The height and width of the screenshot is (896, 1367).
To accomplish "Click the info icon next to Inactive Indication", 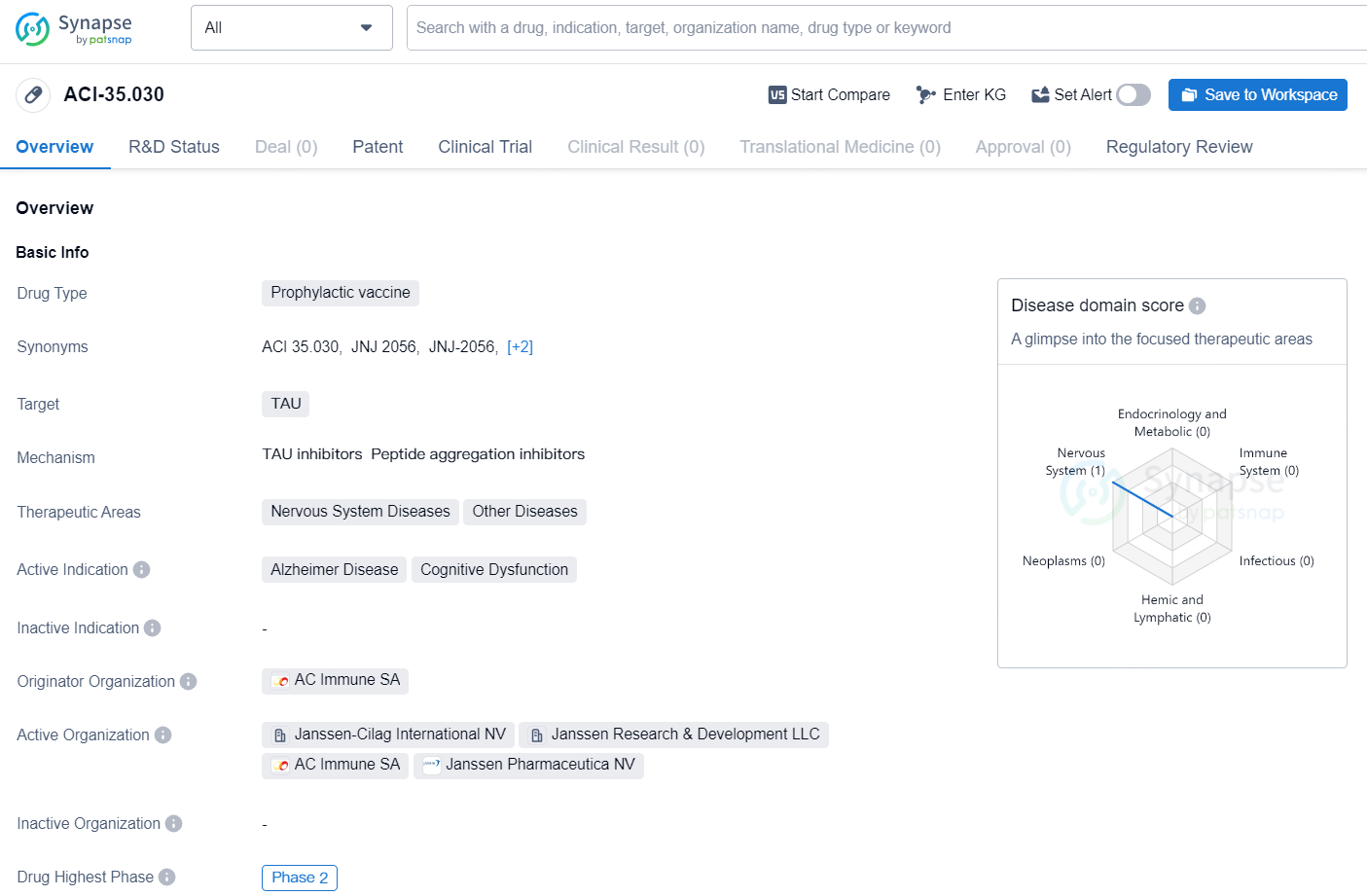I will tap(153, 628).
